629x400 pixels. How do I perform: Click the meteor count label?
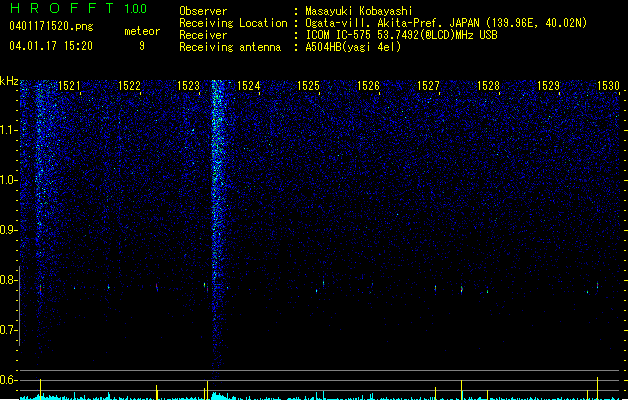click(x=142, y=31)
